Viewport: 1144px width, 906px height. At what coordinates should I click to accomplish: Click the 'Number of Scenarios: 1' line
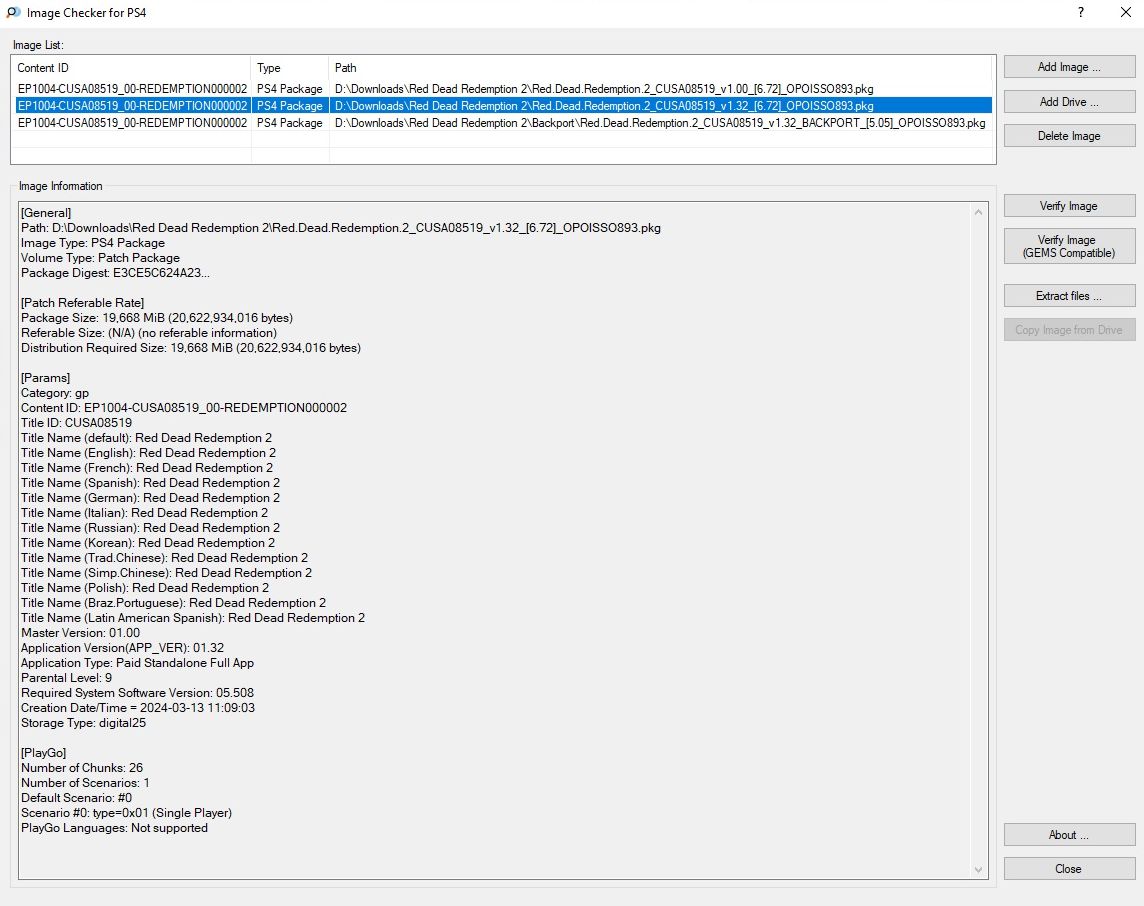85,783
